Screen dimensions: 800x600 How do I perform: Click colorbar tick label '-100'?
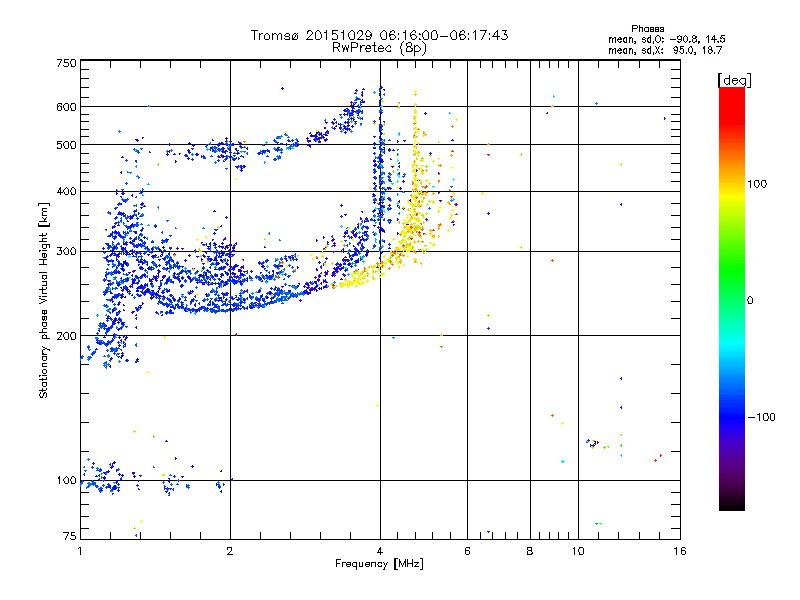click(x=761, y=417)
